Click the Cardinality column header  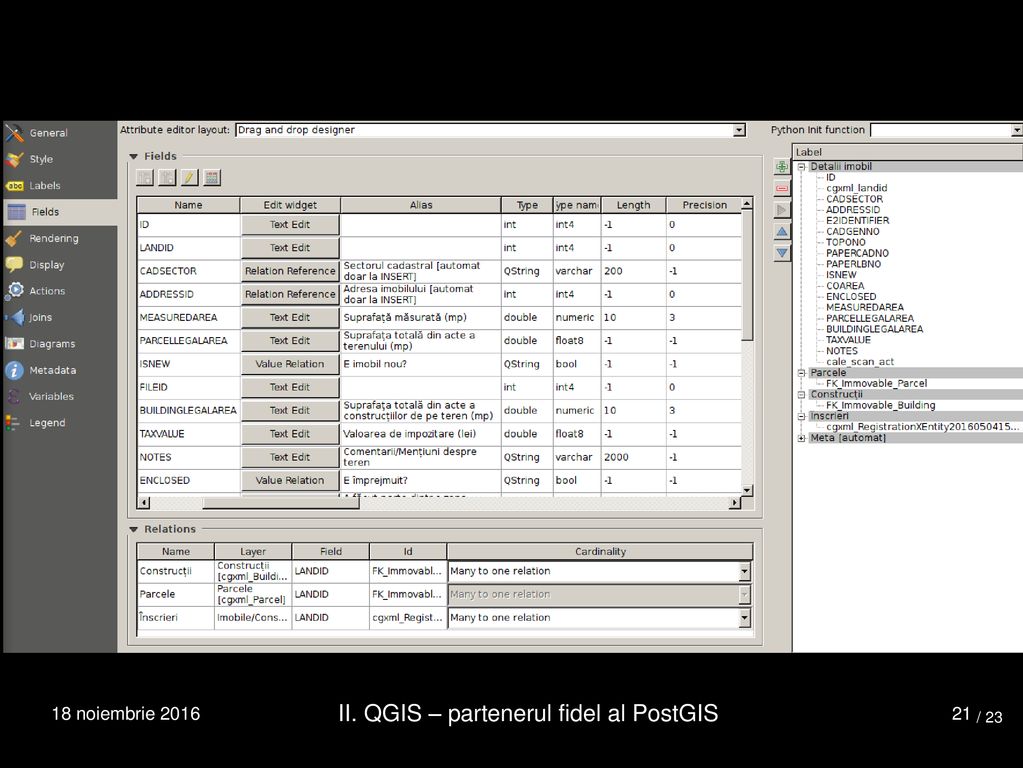600,551
